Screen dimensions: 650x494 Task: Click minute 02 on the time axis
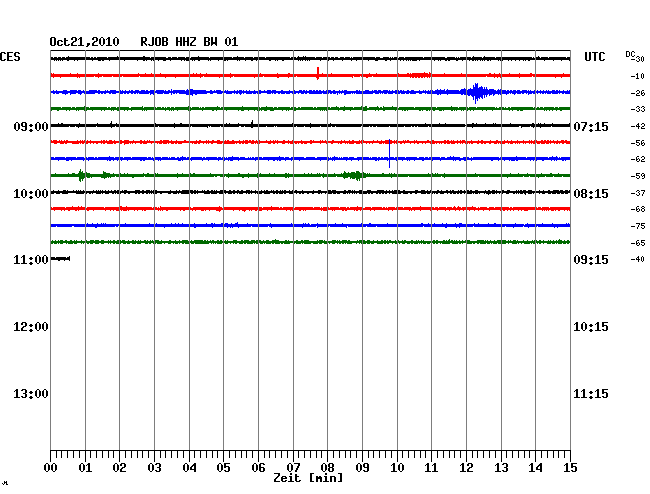coord(119,467)
